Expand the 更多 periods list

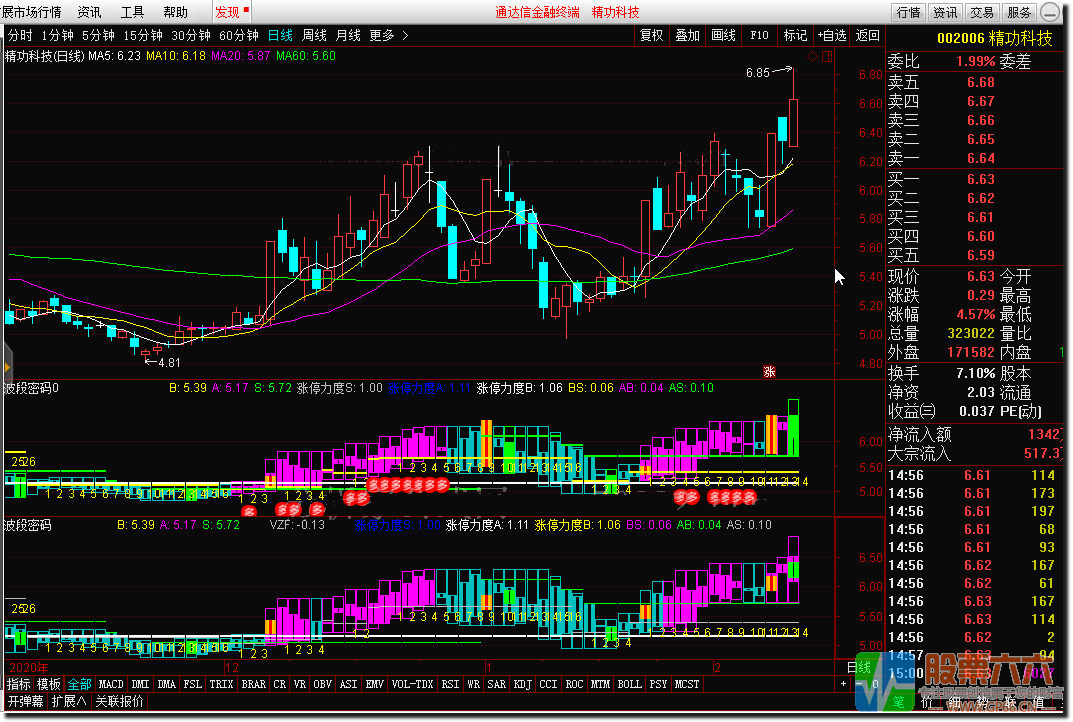click(x=389, y=35)
